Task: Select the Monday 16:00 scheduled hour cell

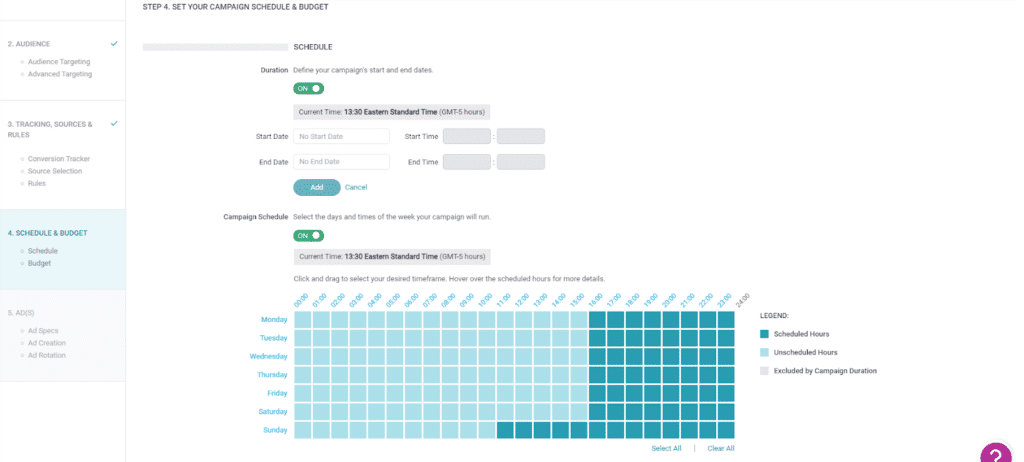Action: pos(597,320)
